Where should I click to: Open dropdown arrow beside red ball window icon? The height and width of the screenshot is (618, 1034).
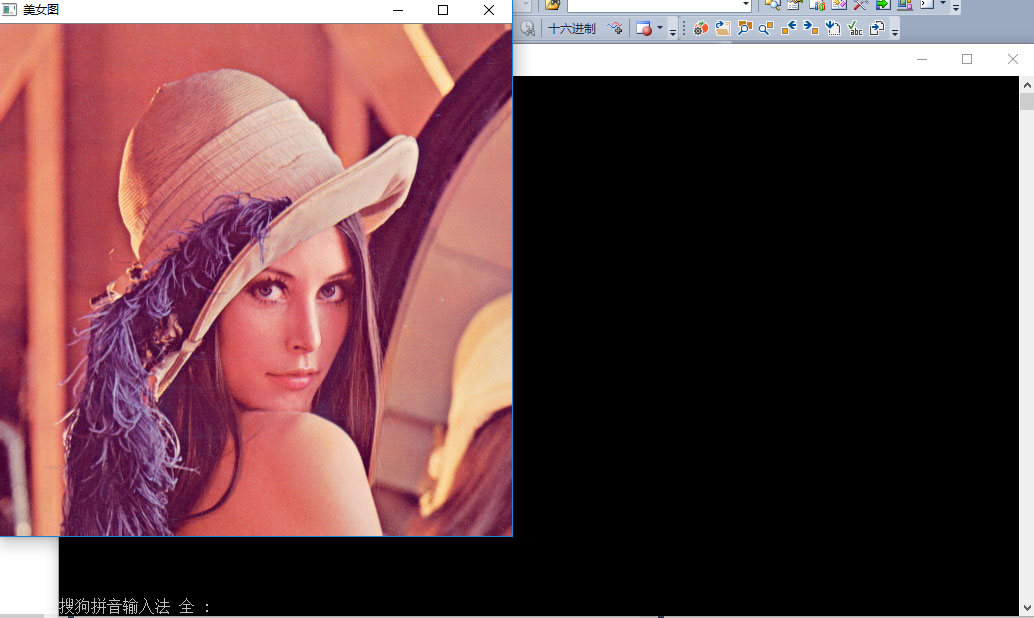[659, 28]
